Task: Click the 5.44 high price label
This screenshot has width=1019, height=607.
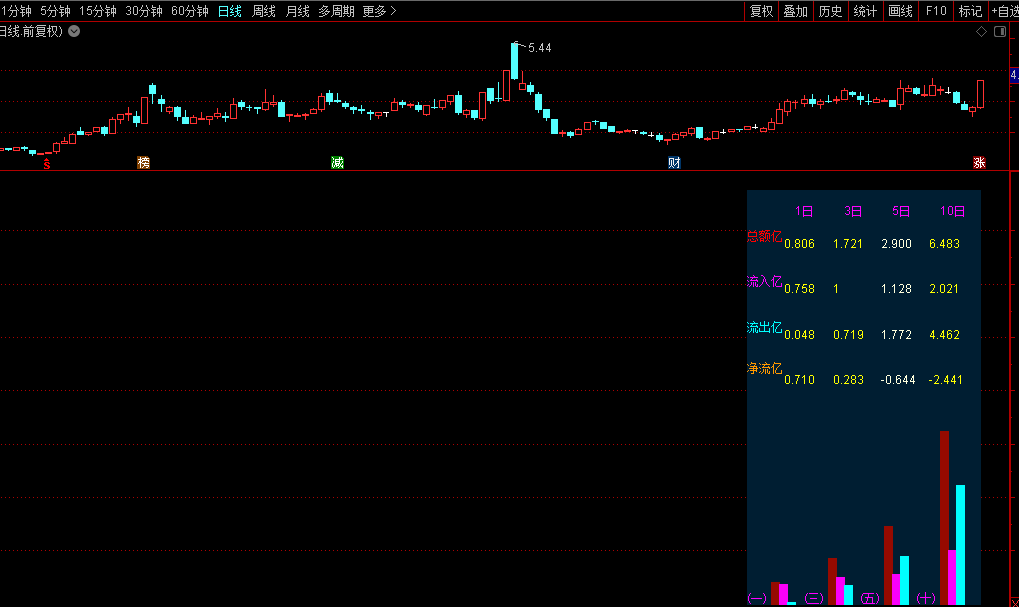Action: point(540,48)
